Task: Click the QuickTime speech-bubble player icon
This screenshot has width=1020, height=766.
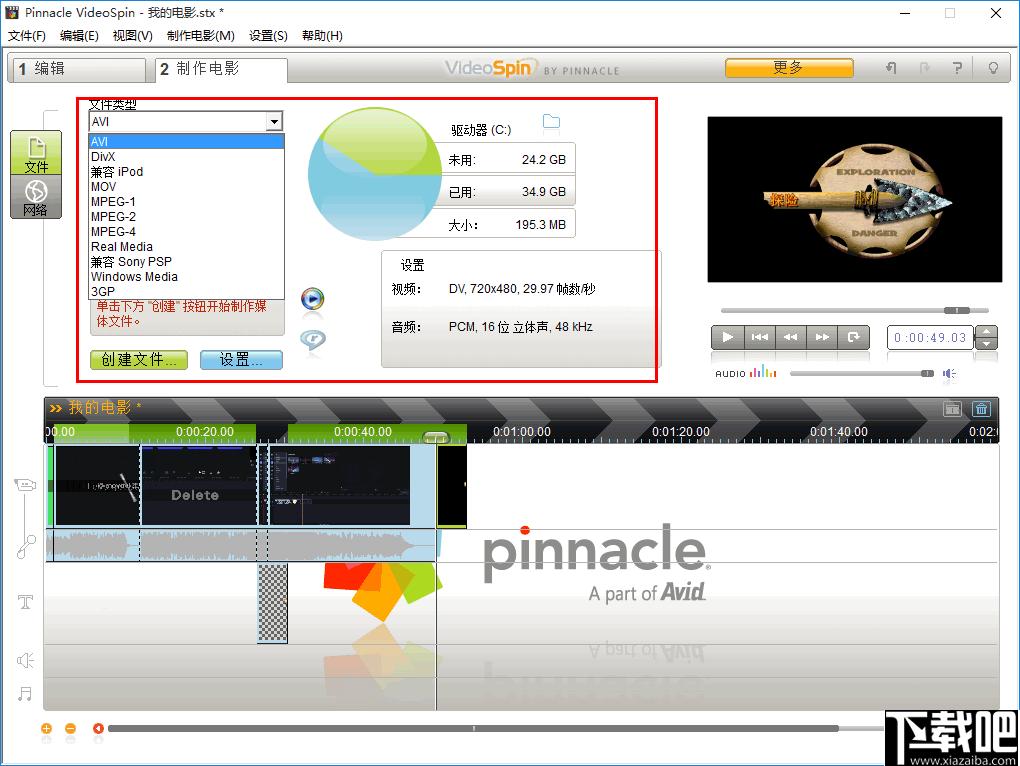Action: coord(313,339)
